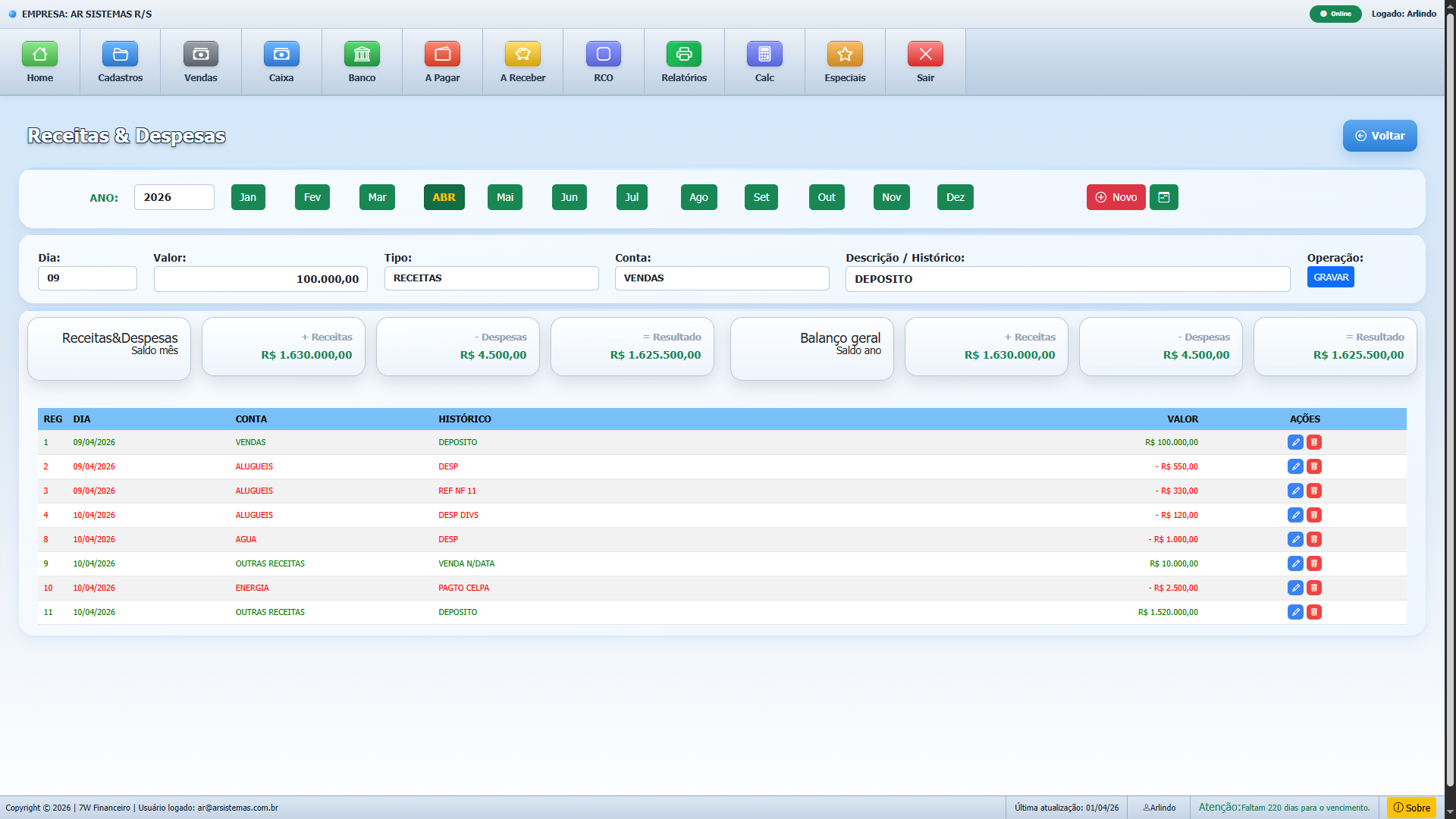
Task: Open the Banco icon
Action: click(362, 54)
